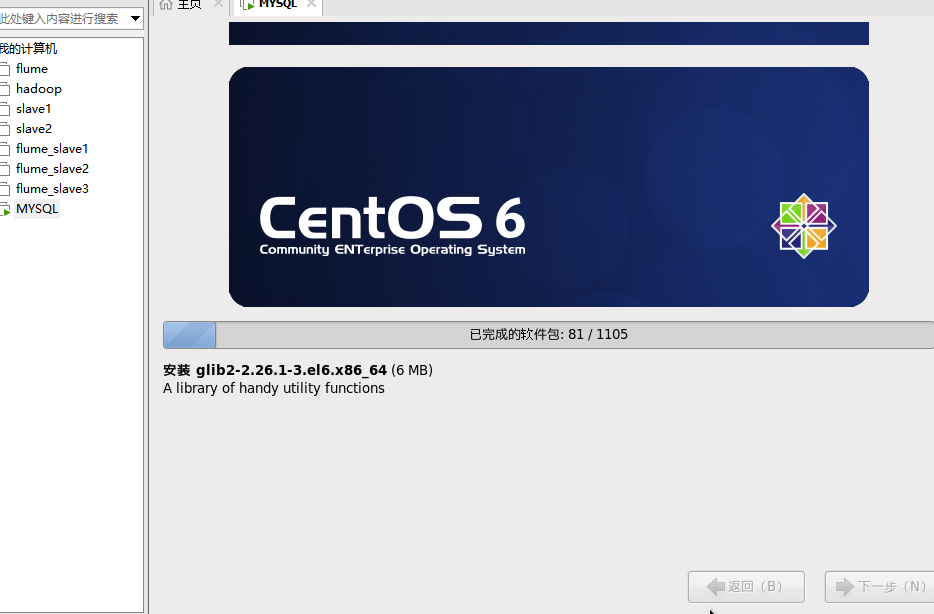Image resolution: width=934 pixels, height=614 pixels.
Task: Click the hadoop VM icon
Action: tap(5, 89)
